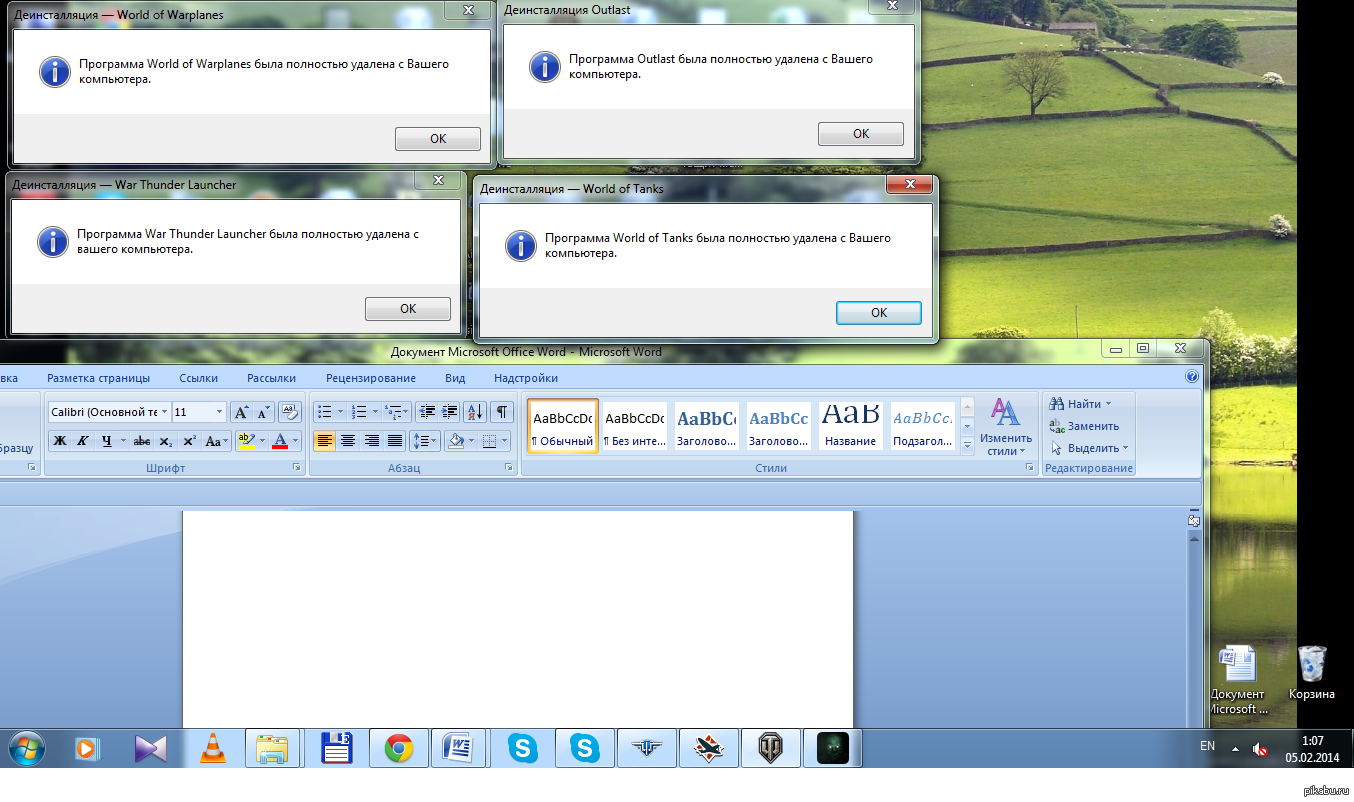Expand the full styles gallery list
The width and height of the screenshot is (1354, 802).
967,448
